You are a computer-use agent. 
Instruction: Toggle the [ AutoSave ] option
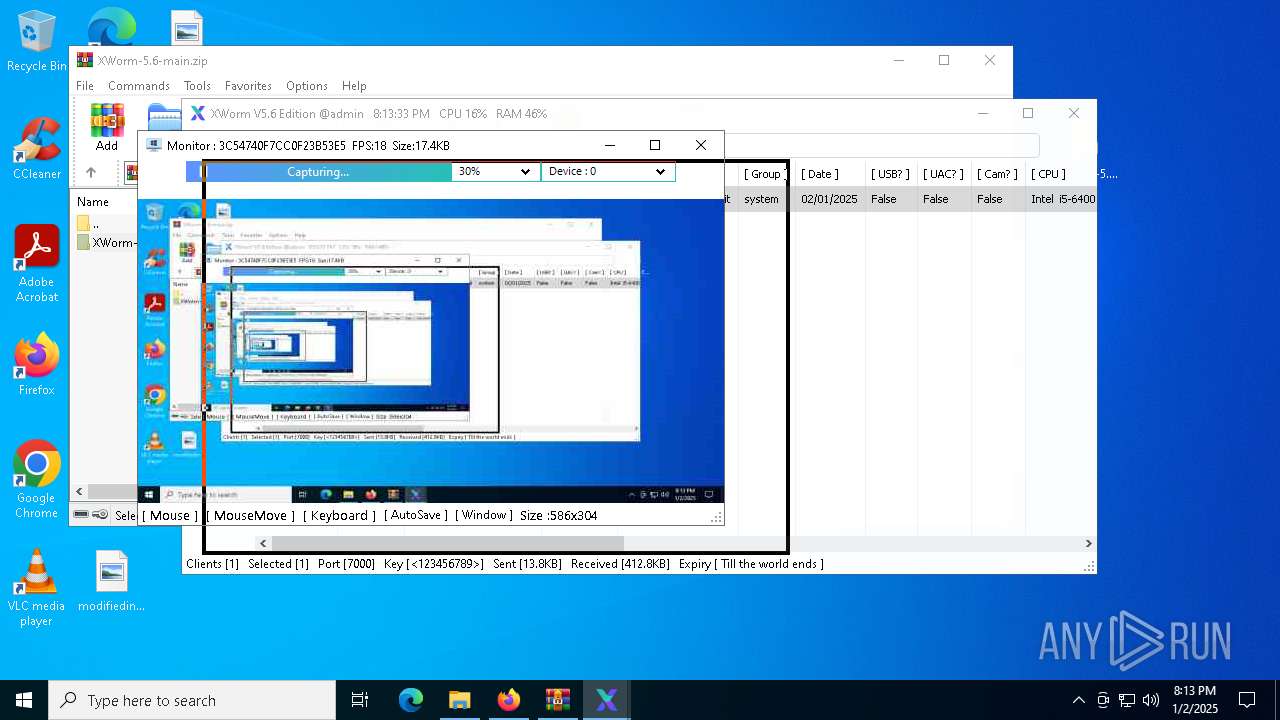415,515
